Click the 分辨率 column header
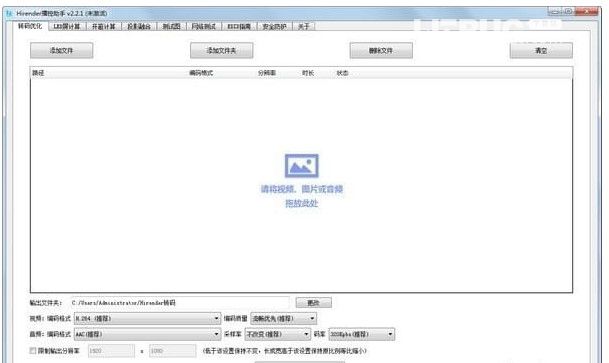 point(267,73)
